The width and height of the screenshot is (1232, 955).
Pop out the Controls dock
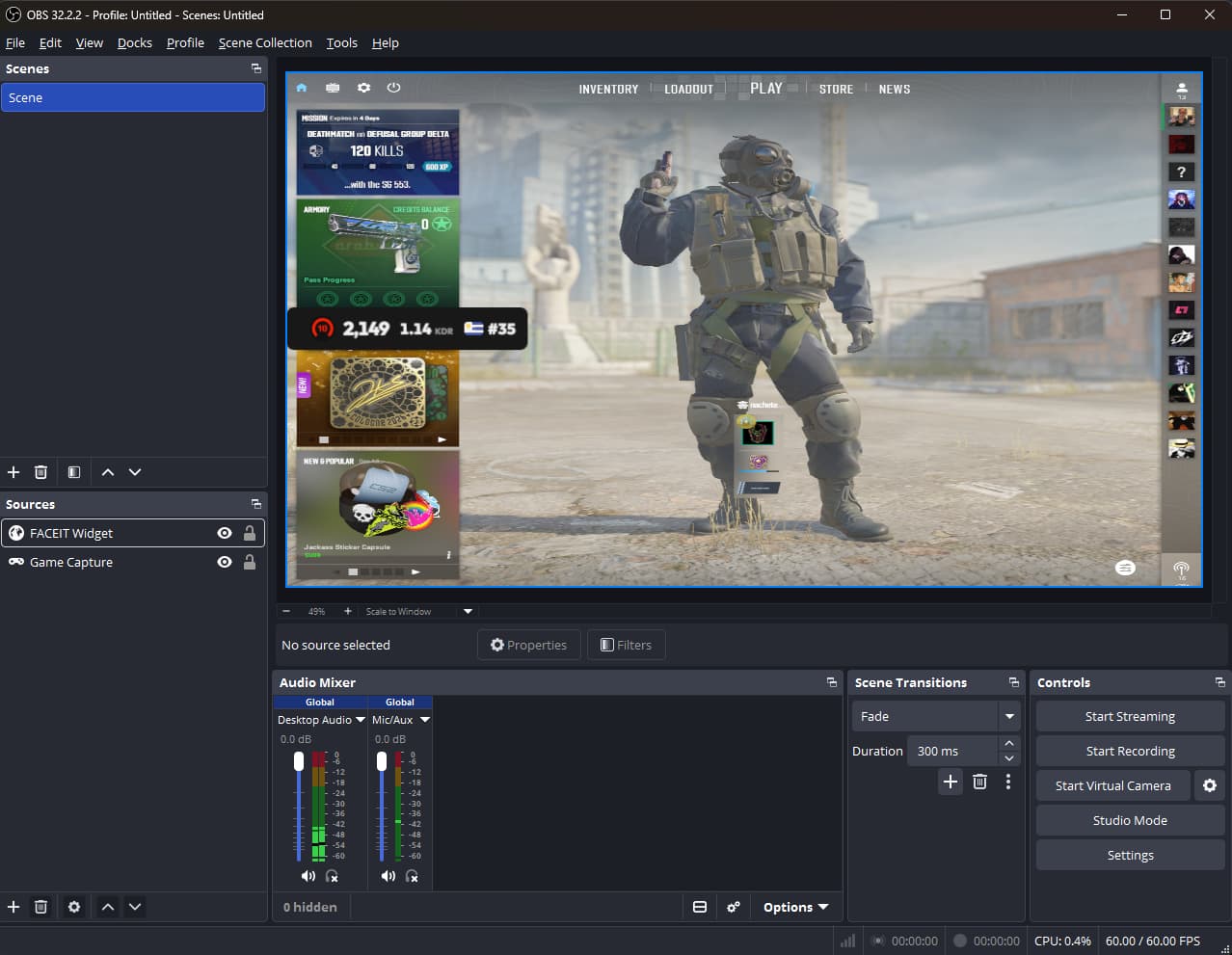click(1220, 682)
